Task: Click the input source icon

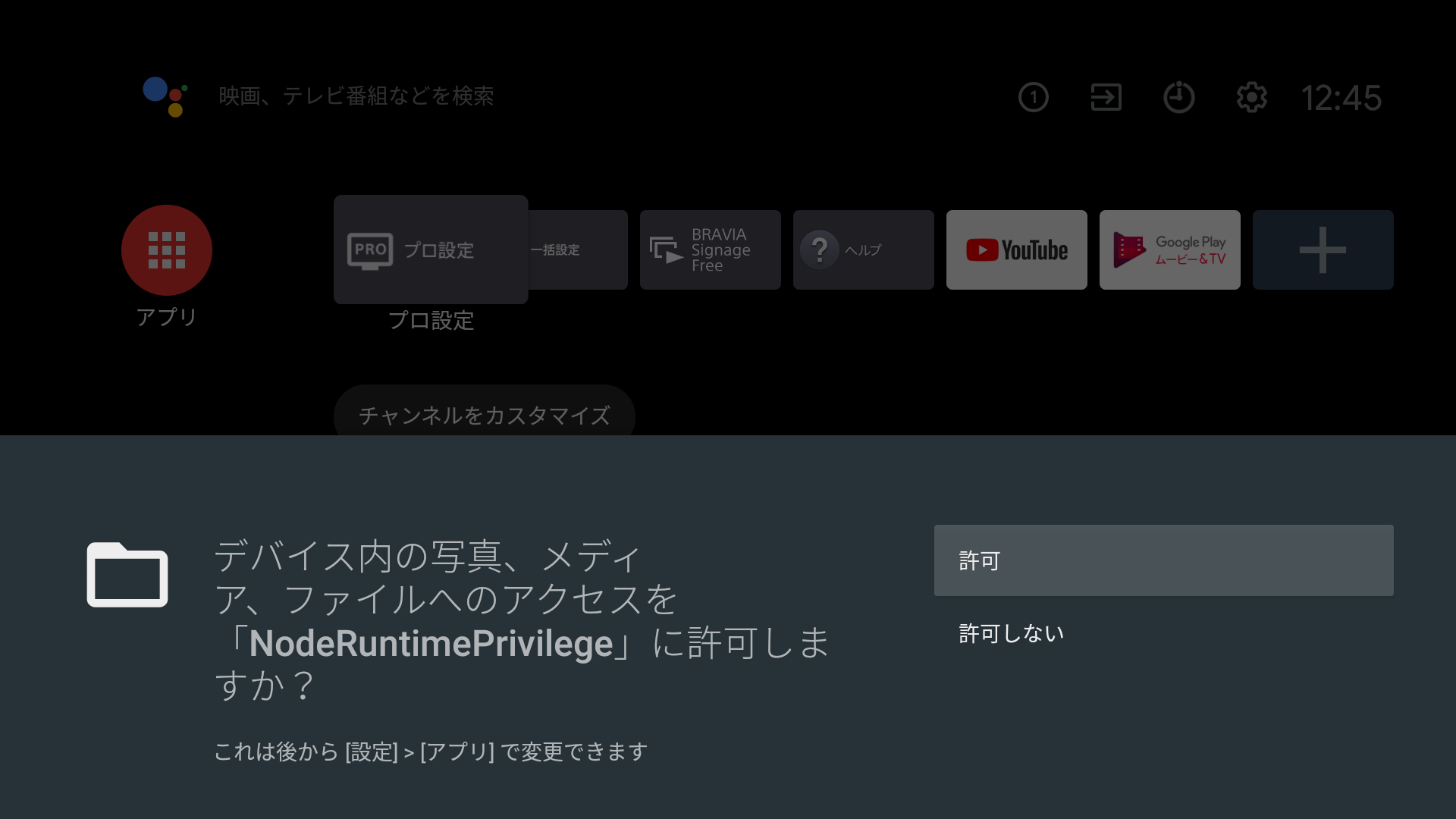Action: pos(1106,97)
